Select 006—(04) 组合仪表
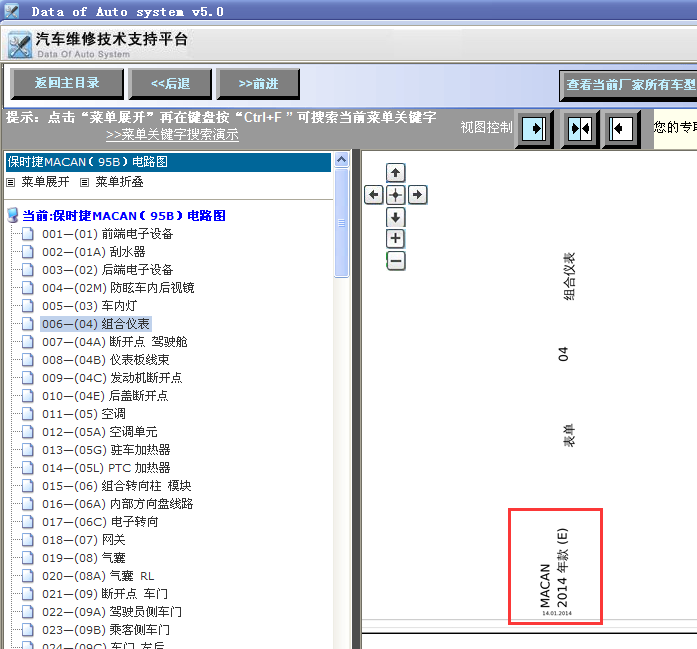The width and height of the screenshot is (697, 649). coord(96,324)
